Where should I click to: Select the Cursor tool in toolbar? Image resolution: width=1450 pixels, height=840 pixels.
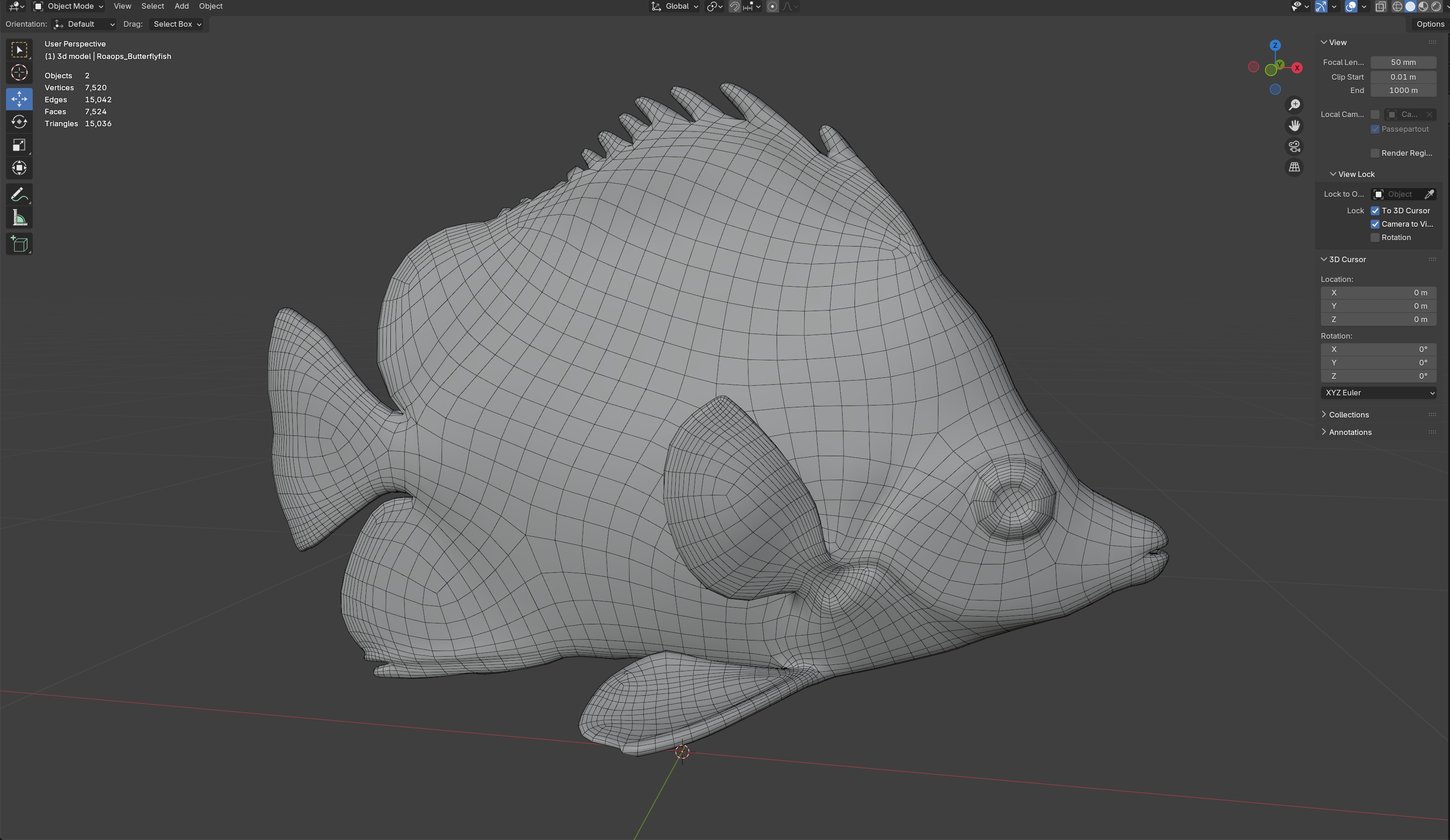(19, 72)
